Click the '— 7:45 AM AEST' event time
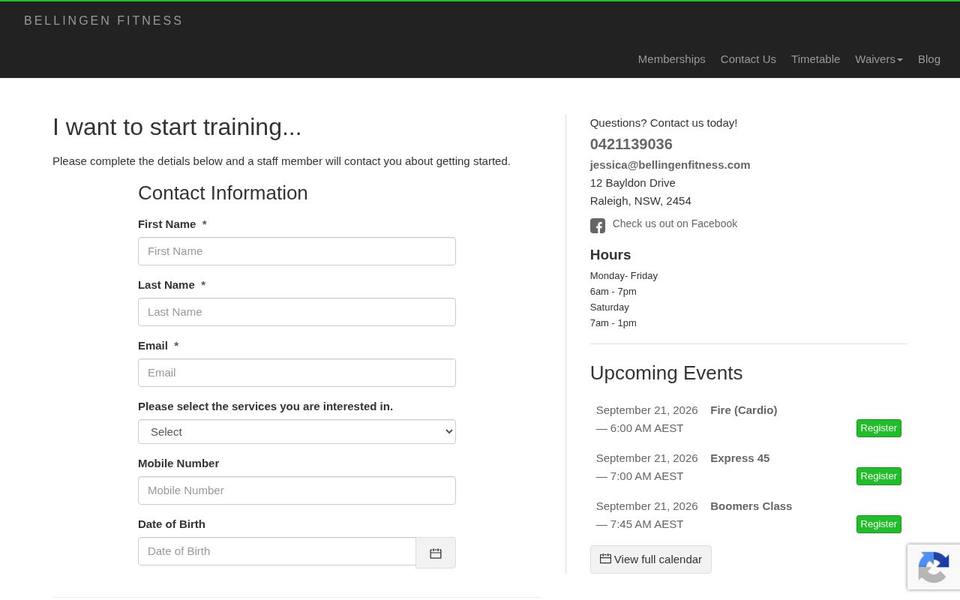960x600 pixels. pos(639,524)
